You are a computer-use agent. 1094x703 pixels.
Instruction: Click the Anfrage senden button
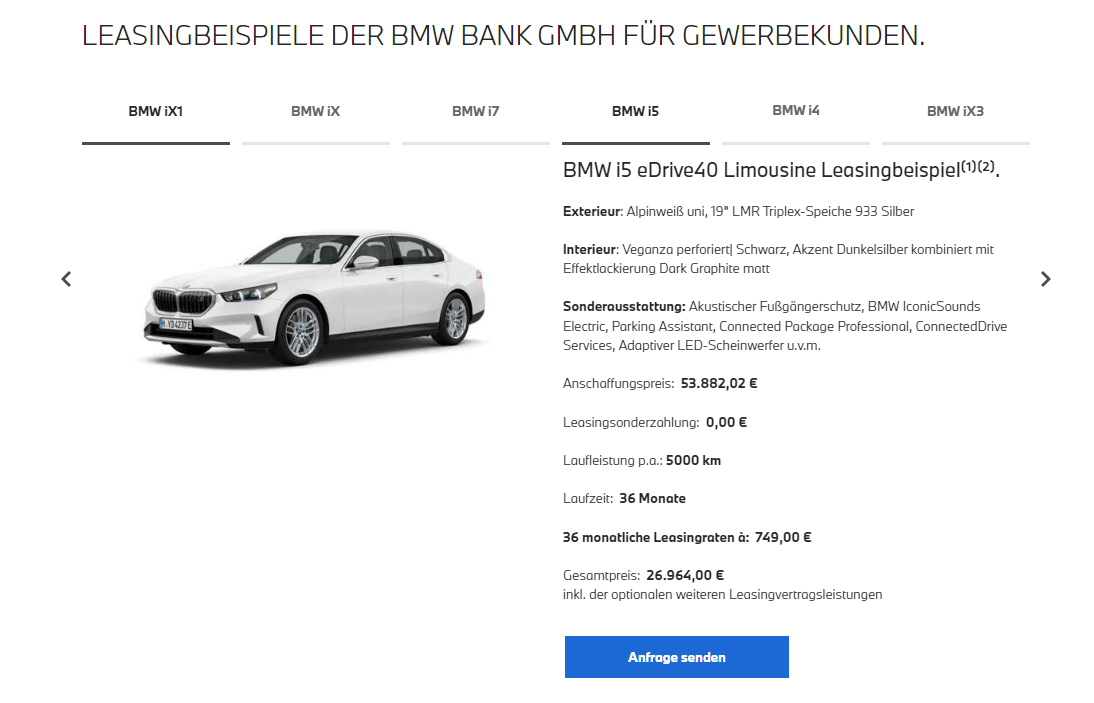coord(677,657)
